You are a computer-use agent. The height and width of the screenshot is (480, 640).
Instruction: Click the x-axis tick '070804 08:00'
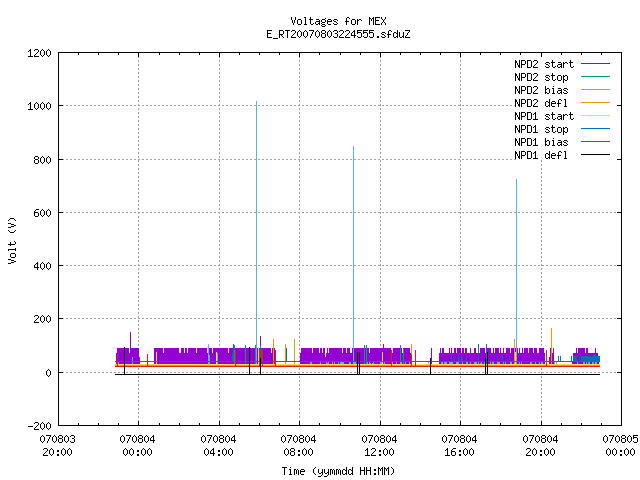299,446
